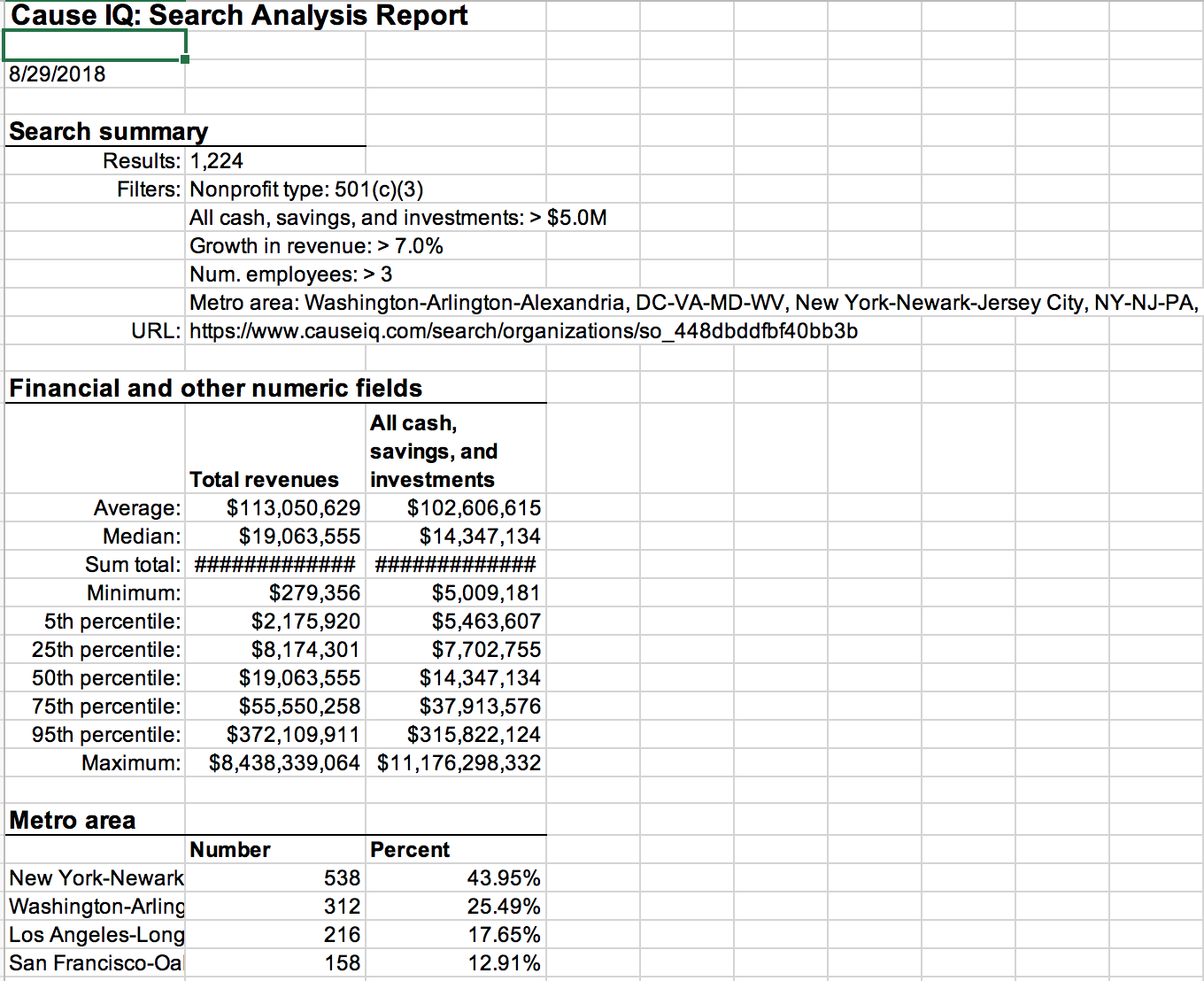Viewport: 1204px width, 981px height.
Task: Select the Average total revenues $113,050,629 cell
Action: tap(293, 508)
